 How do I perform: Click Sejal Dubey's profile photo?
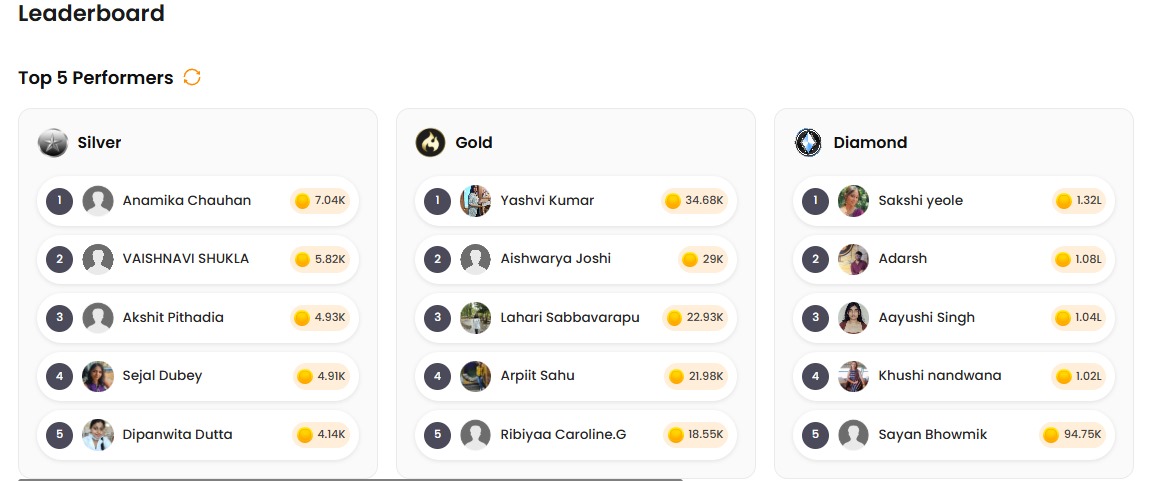[x=98, y=376]
